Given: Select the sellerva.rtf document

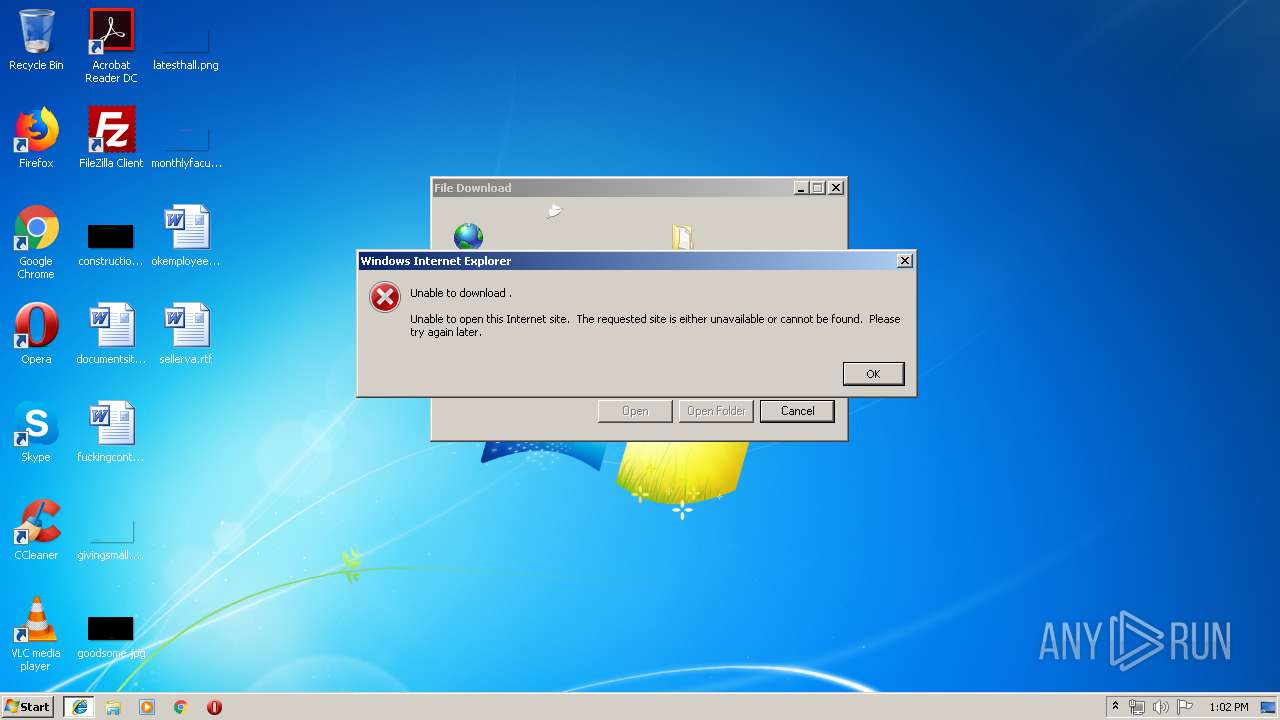Looking at the screenshot, I should pyautogui.click(x=186, y=334).
